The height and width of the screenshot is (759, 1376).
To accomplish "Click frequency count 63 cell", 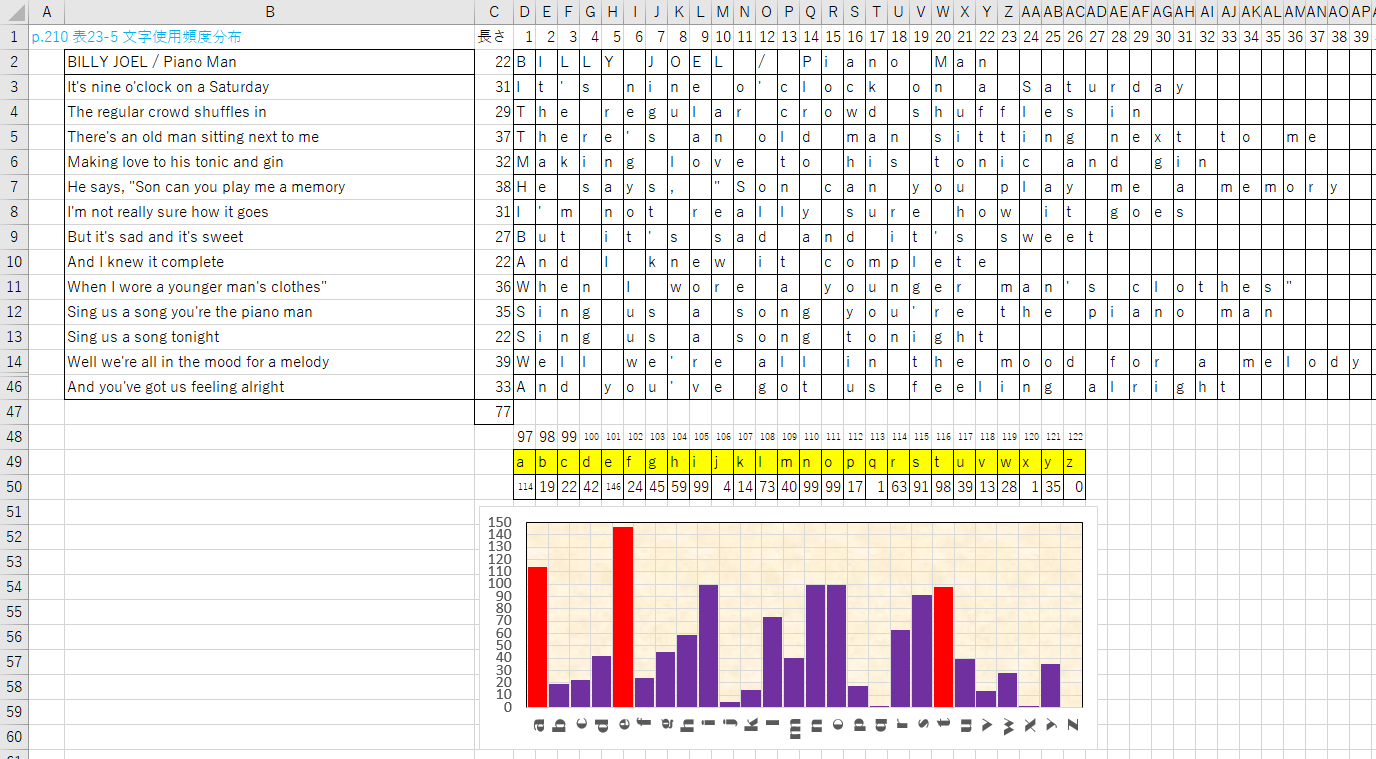I will [898, 487].
